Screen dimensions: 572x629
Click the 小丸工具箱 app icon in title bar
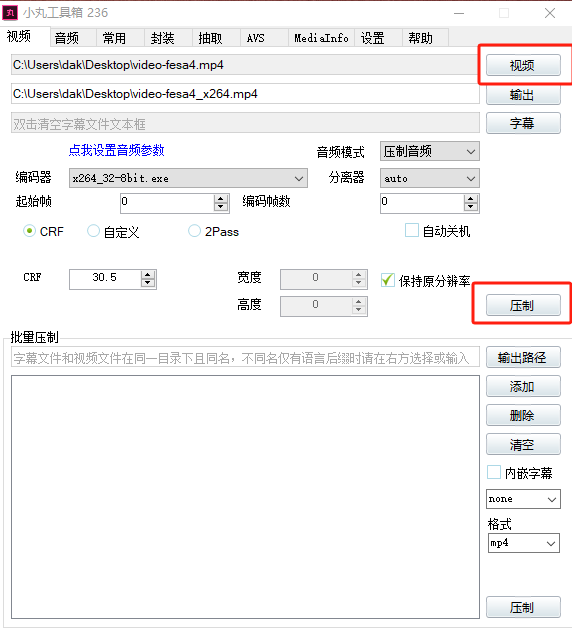click(x=10, y=13)
